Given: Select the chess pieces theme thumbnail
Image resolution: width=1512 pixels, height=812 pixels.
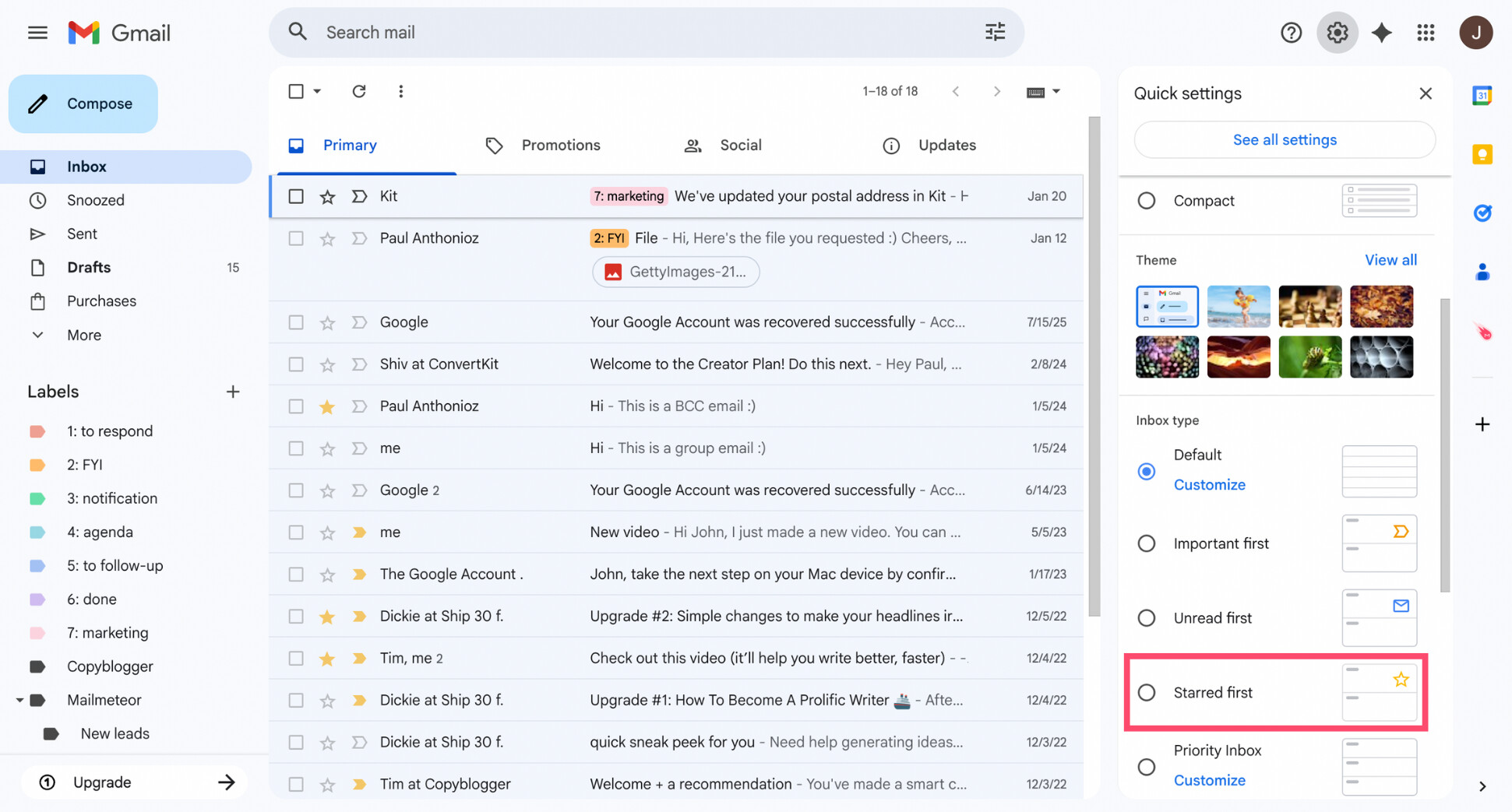Looking at the screenshot, I should tap(1309, 306).
